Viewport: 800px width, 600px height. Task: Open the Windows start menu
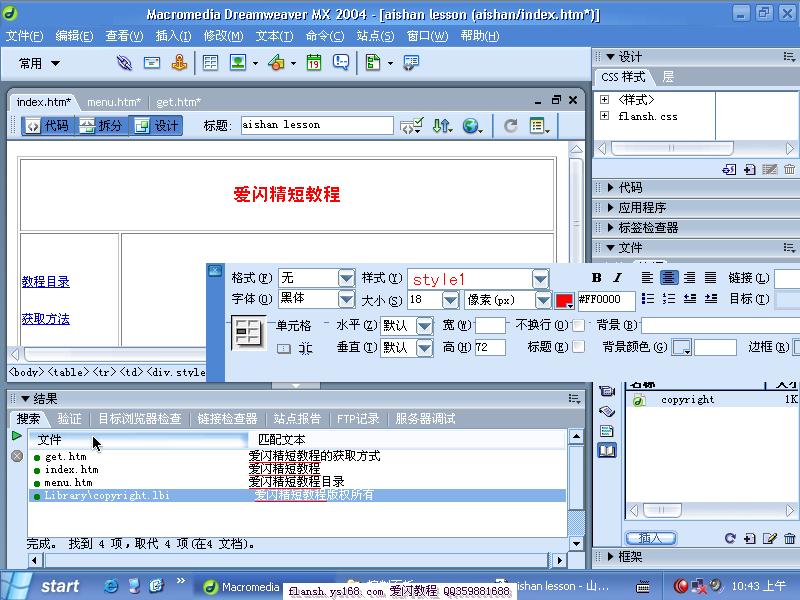pyautogui.click(x=47, y=586)
